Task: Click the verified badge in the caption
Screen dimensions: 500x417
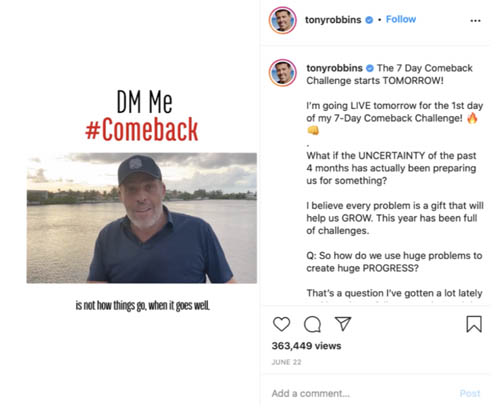Action: coord(370,68)
